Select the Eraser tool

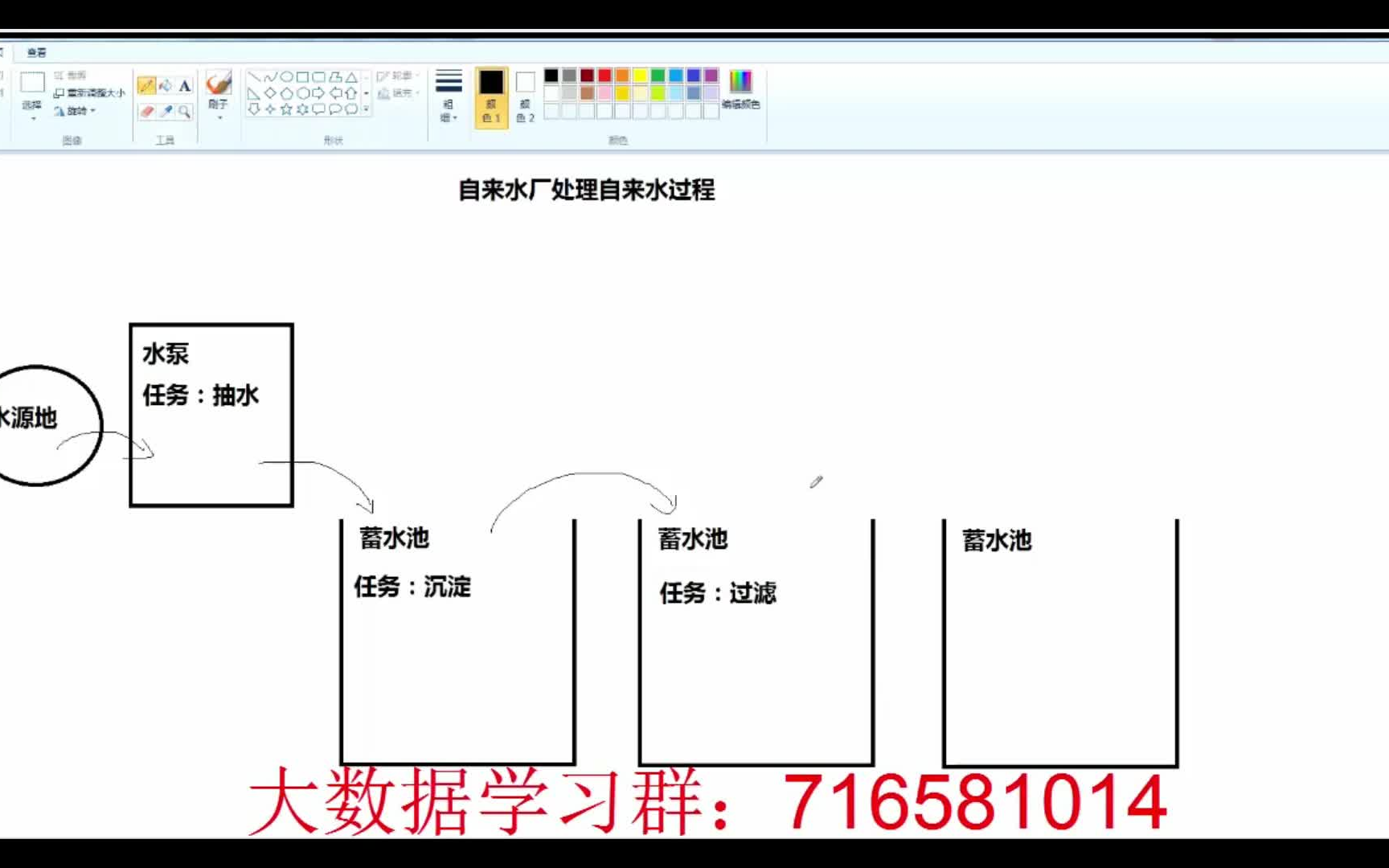146,111
